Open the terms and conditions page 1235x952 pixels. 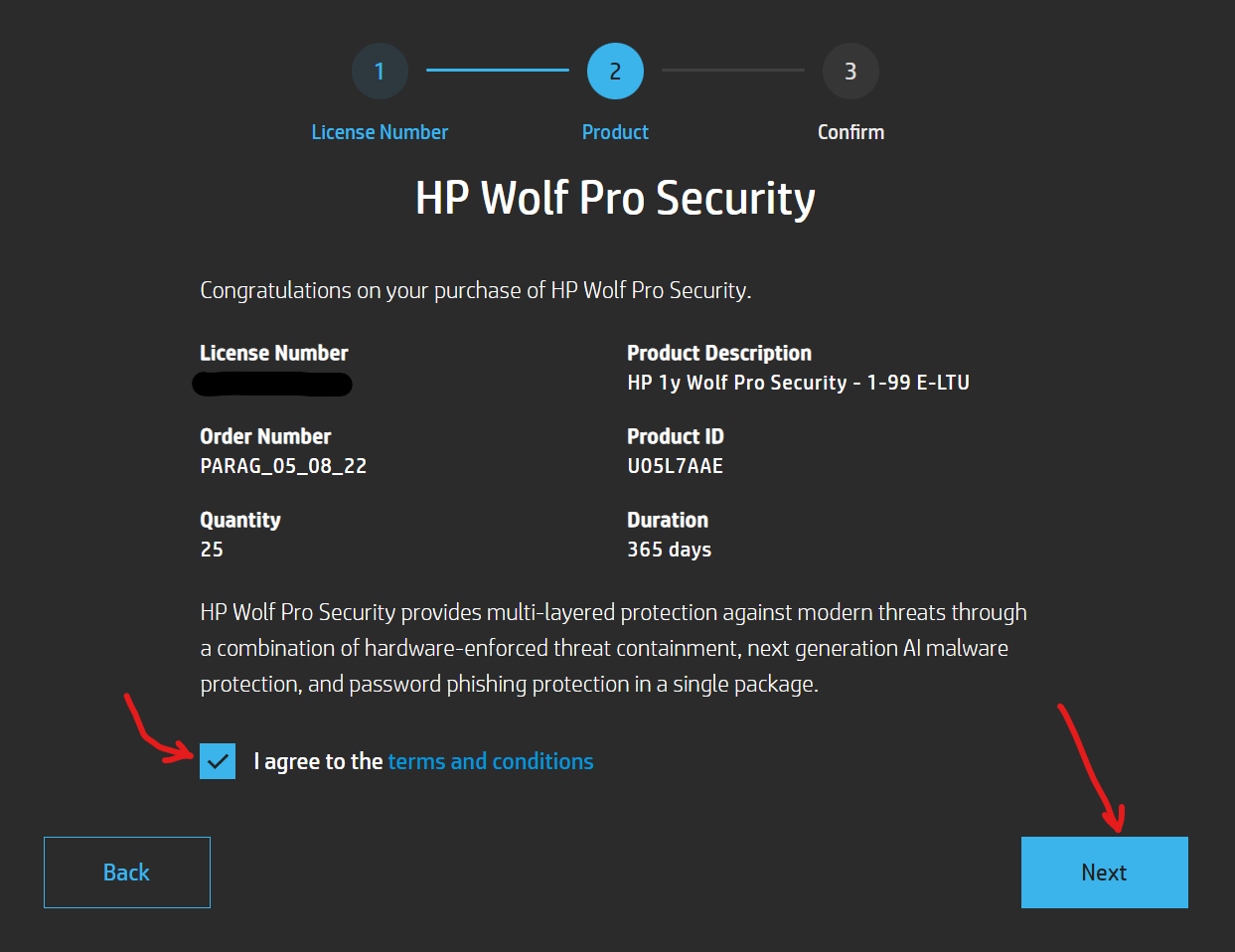490,761
